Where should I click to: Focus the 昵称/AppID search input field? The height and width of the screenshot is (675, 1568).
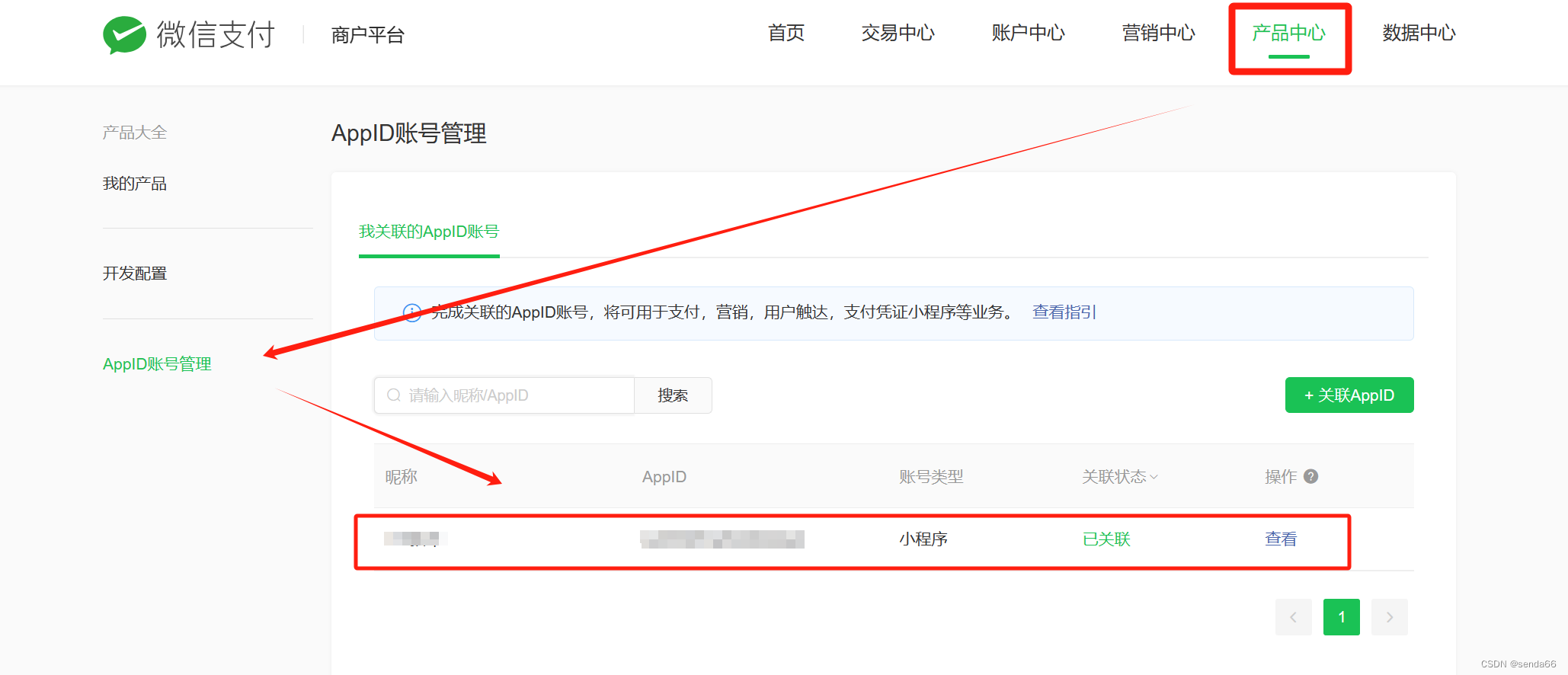518,395
